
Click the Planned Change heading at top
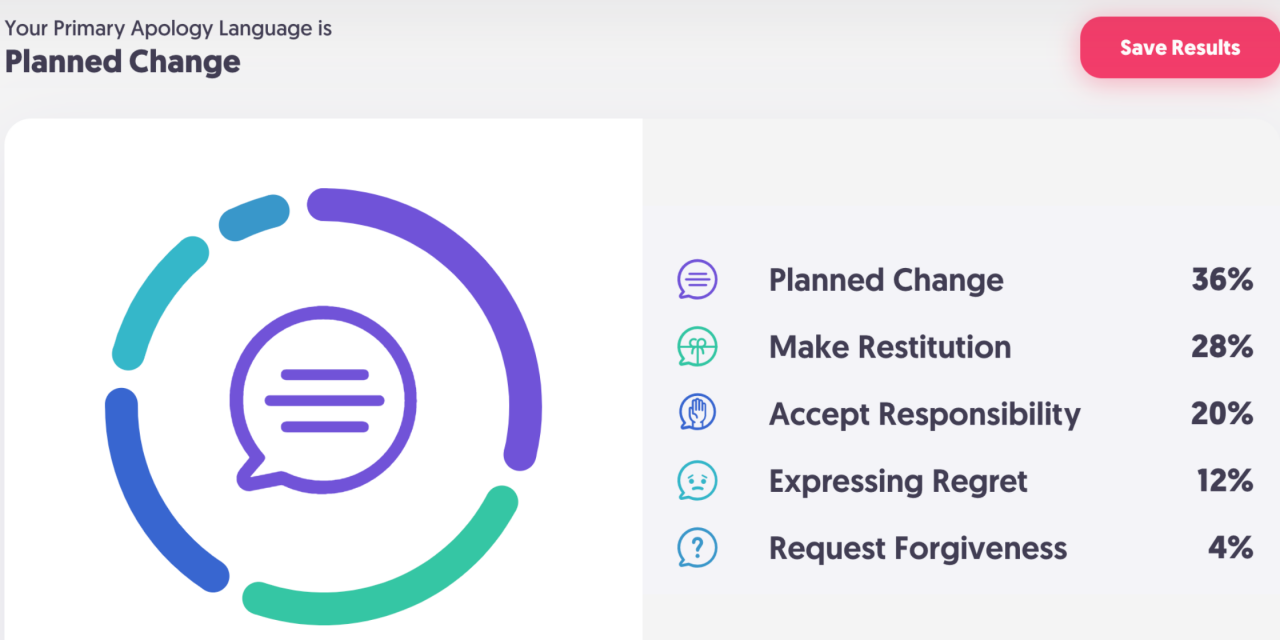coord(122,62)
